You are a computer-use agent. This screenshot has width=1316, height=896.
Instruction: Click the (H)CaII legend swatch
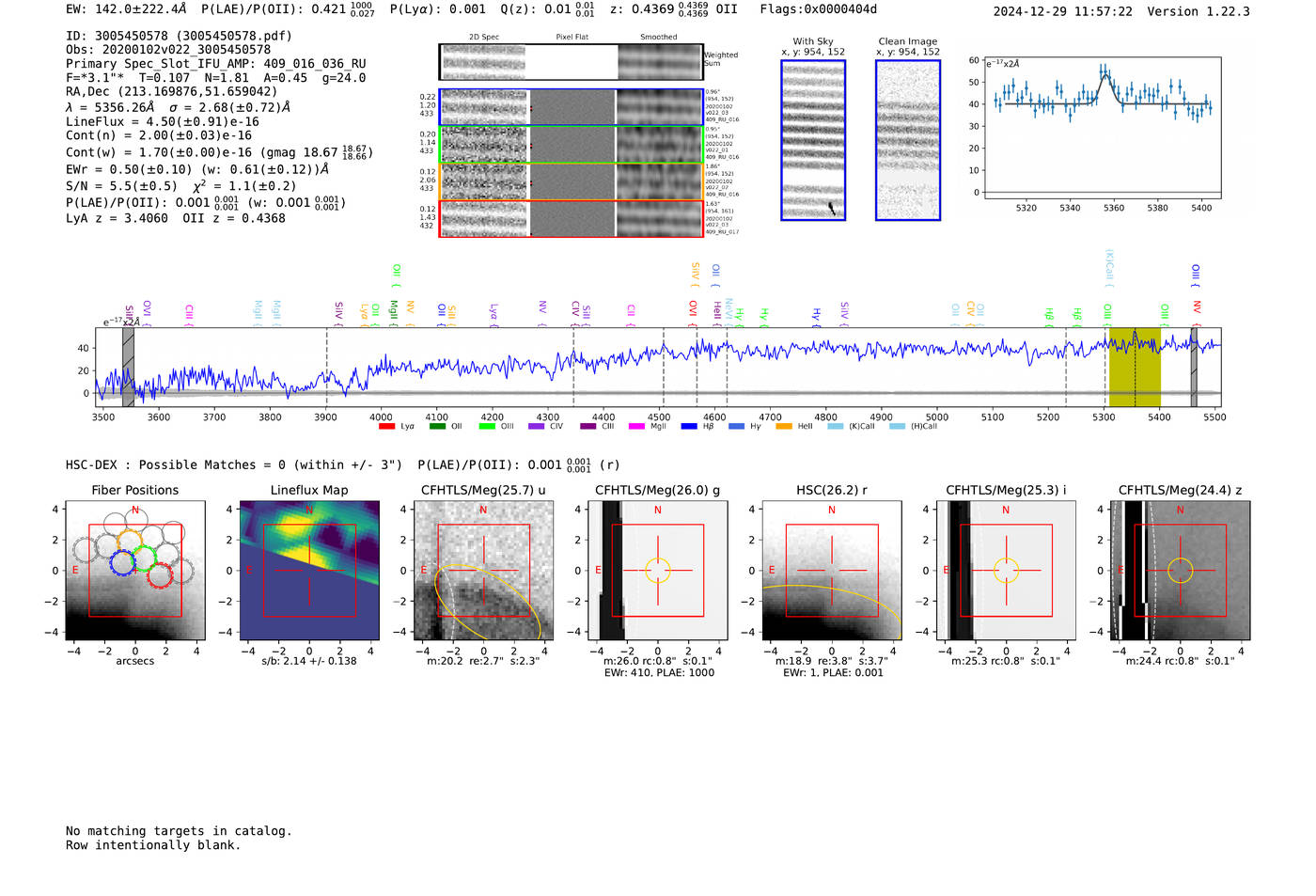tap(897, 426)
